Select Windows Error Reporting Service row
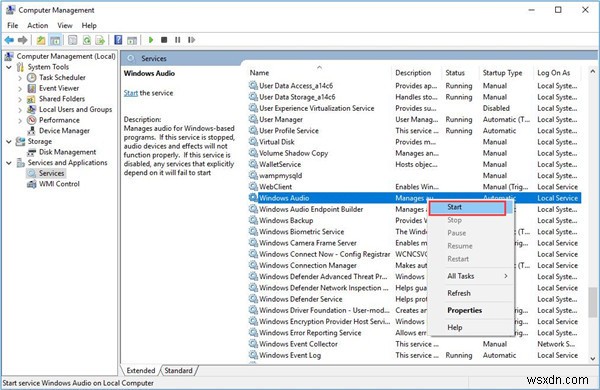 point(415,333)
